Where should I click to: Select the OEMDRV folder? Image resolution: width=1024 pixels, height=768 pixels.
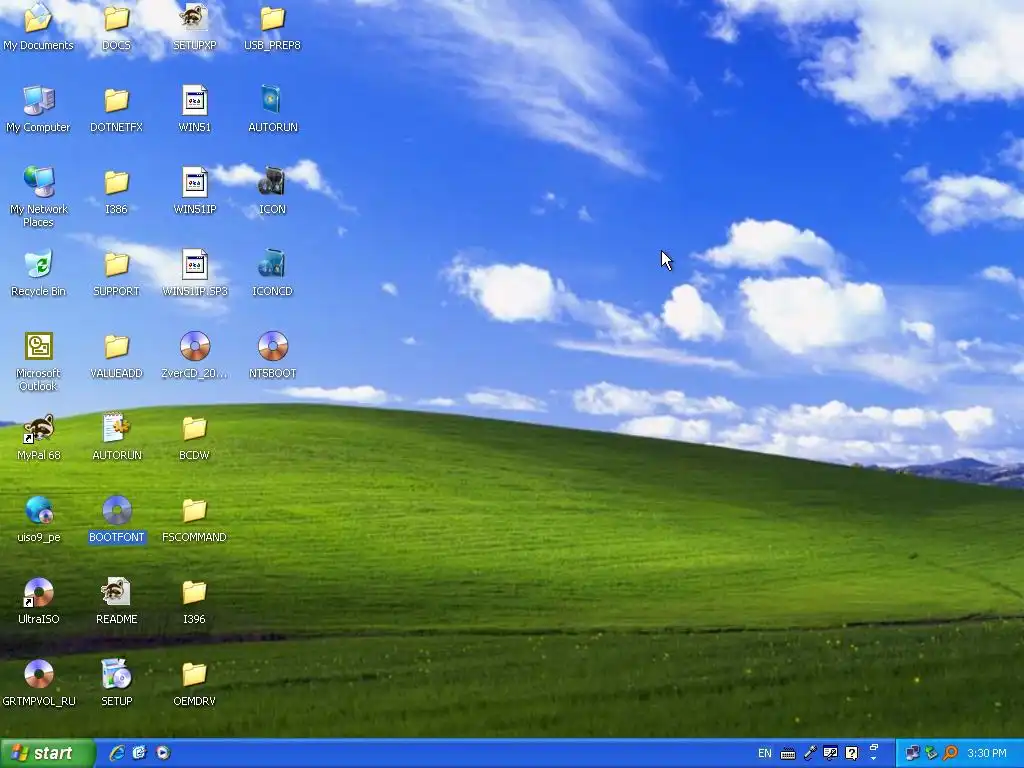click(x=194, y=683)
